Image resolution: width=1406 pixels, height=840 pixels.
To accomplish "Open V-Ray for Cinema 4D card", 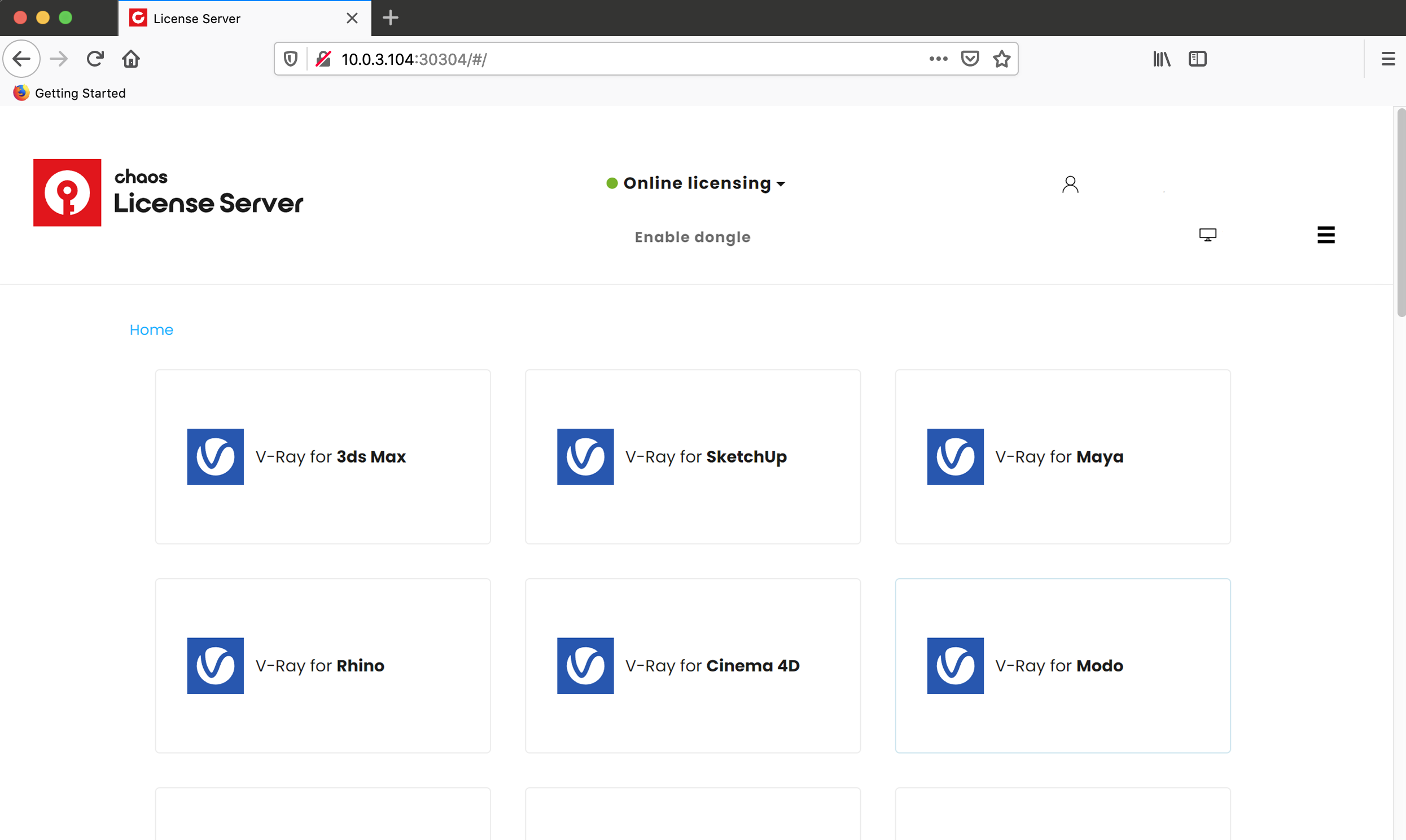I will point(693,666).
